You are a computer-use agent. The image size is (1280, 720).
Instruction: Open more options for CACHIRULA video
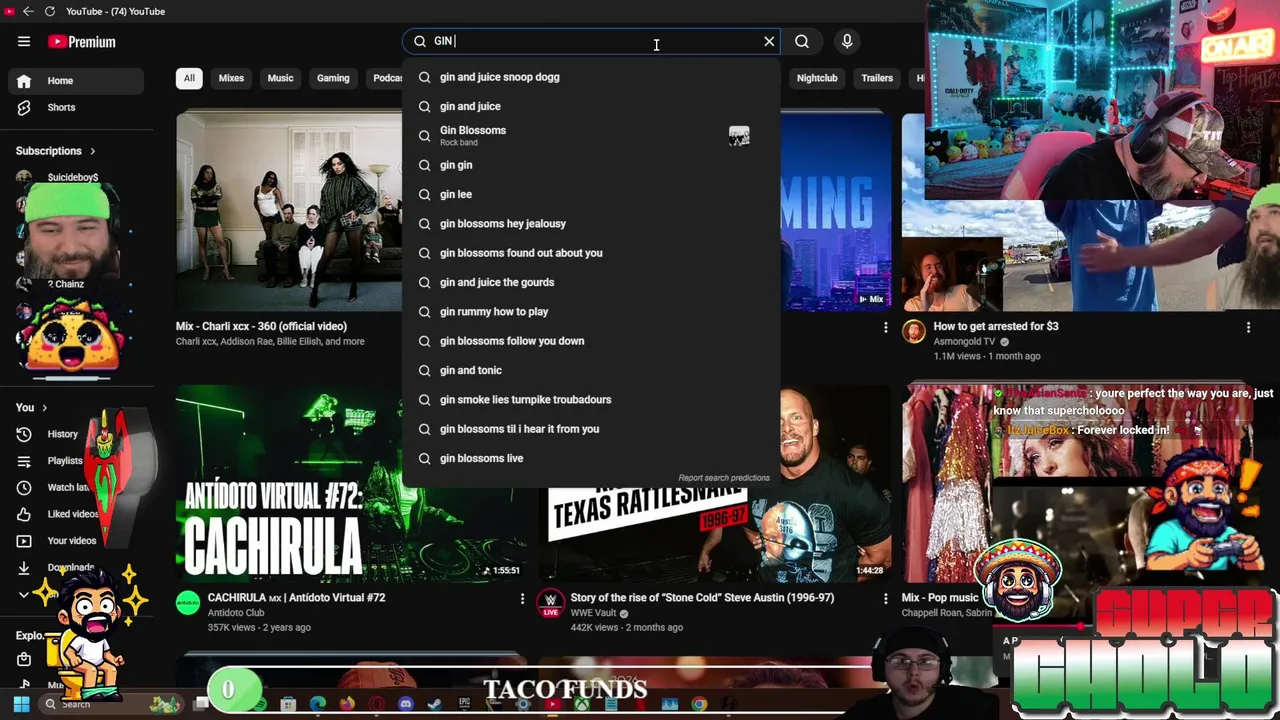522,598
